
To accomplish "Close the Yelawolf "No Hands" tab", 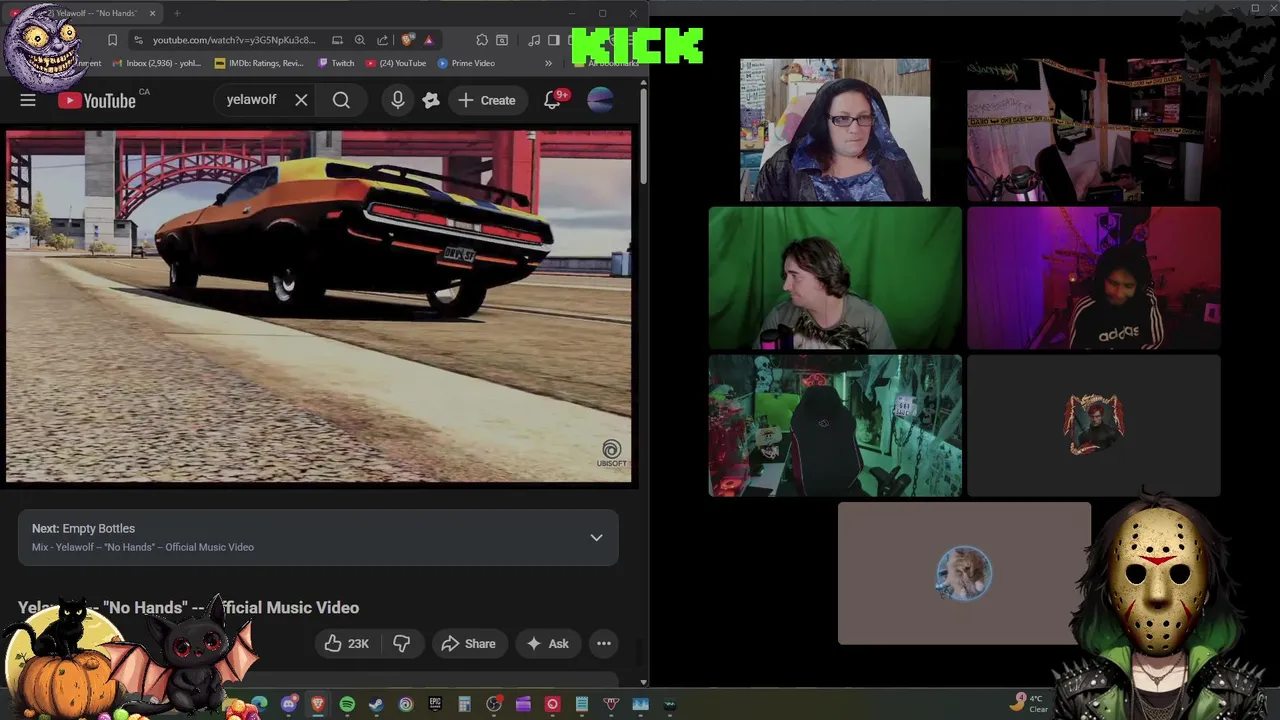I will point(152,13).
